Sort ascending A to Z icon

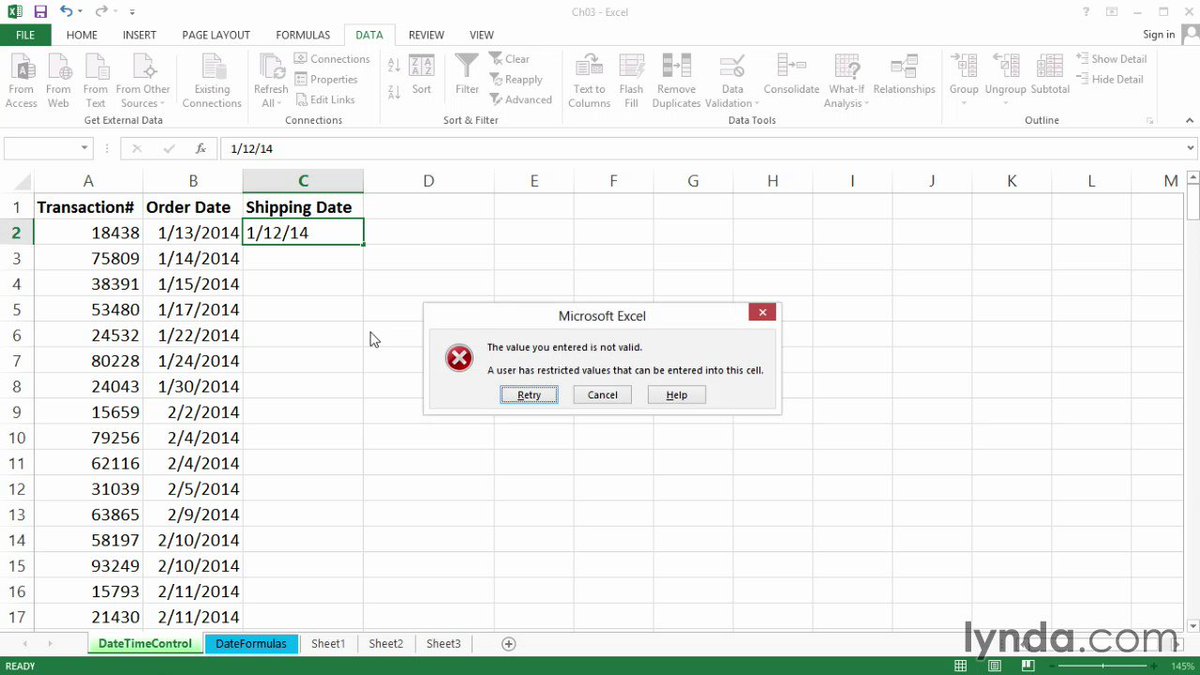(x=393, y=66)
